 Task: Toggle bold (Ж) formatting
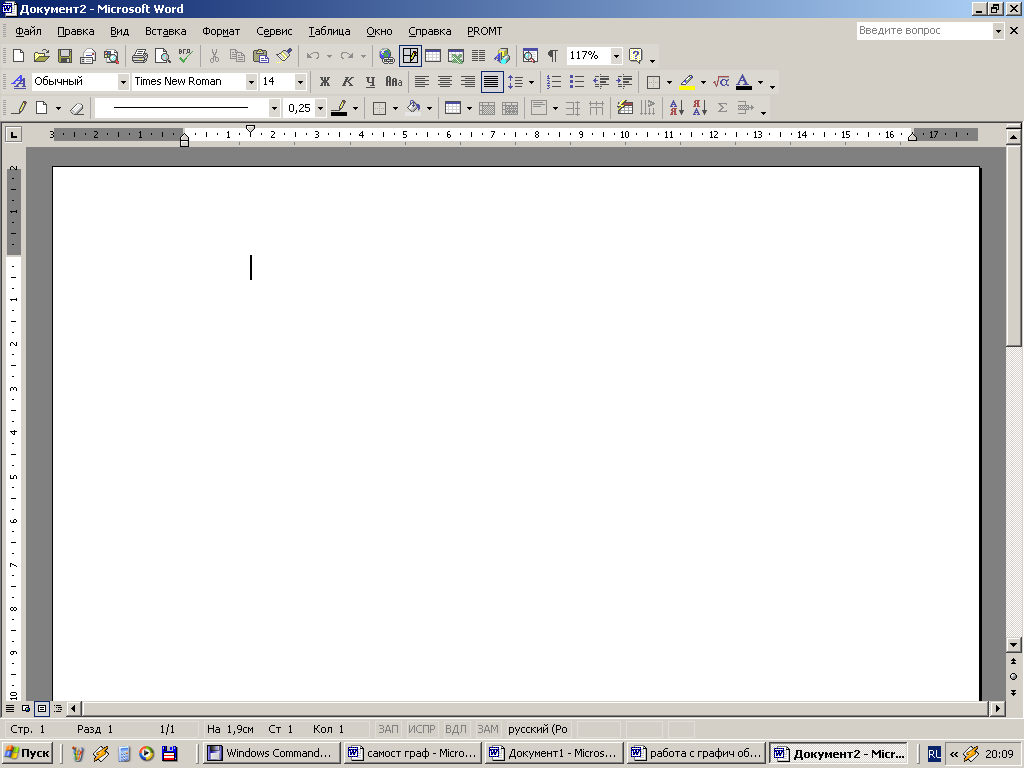click(x=325, y=82)
